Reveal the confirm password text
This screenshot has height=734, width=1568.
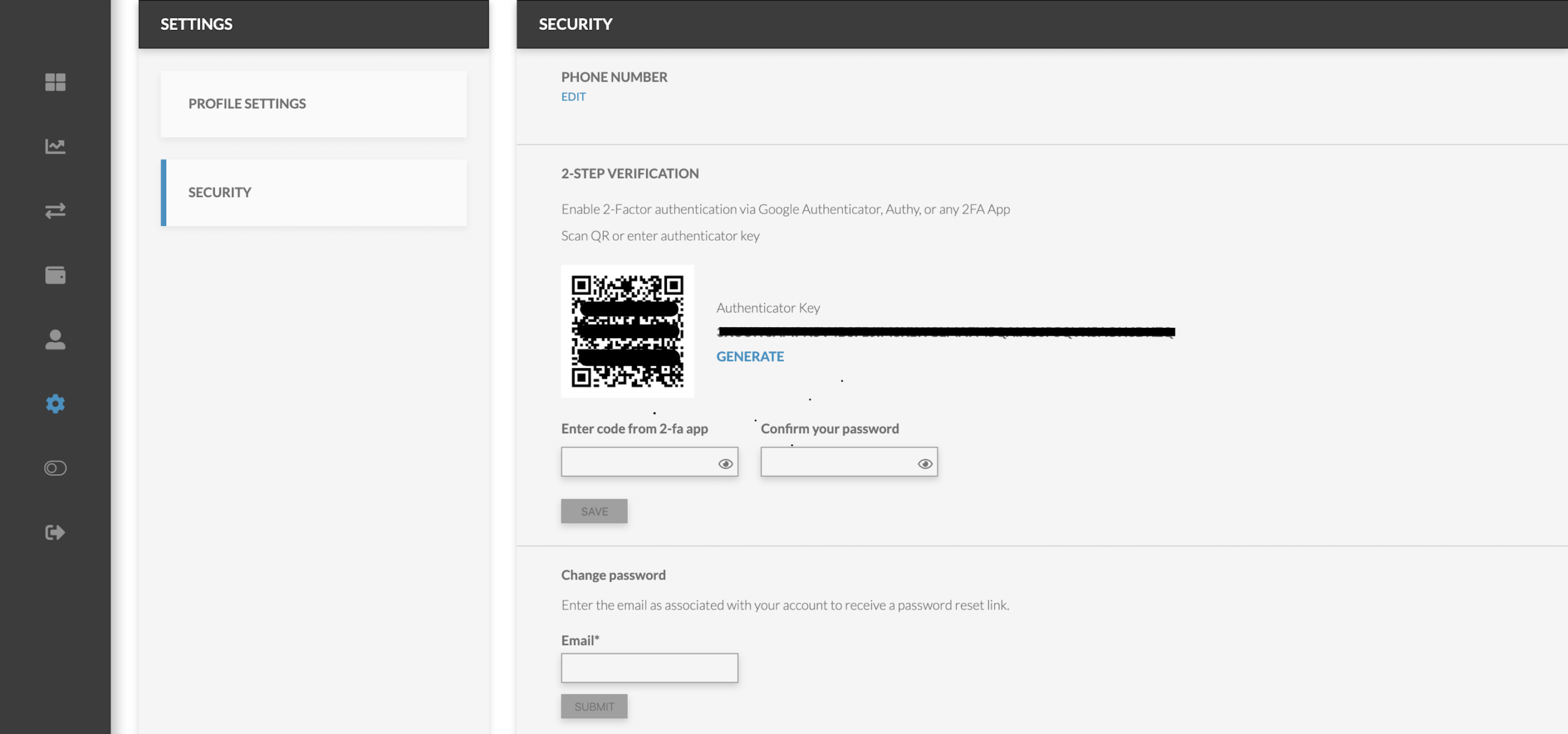(x=925, y=464)
